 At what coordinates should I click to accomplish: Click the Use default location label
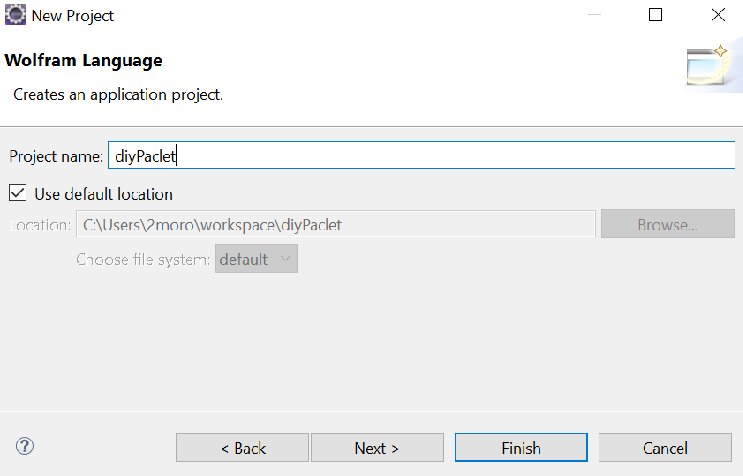pos(103,194)
